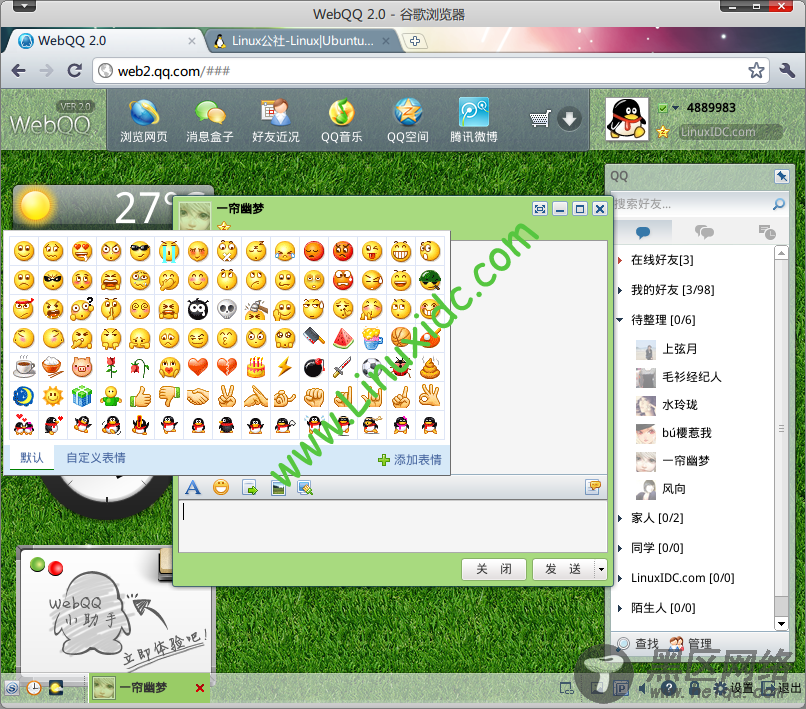Switch to the 默认 emoticon tab

(x=32, y=458)
